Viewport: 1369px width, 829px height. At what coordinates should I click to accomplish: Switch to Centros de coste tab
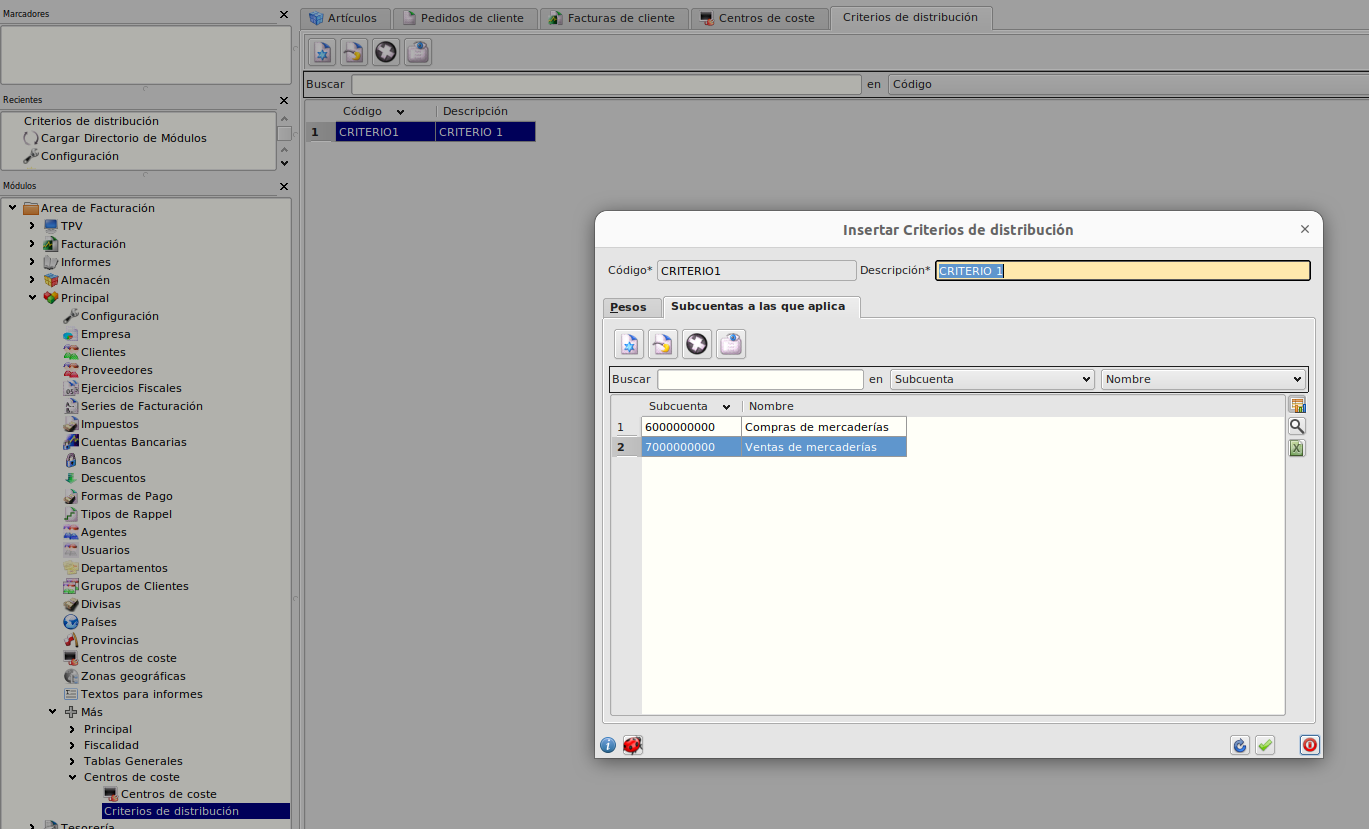click(x=759, y=18)
